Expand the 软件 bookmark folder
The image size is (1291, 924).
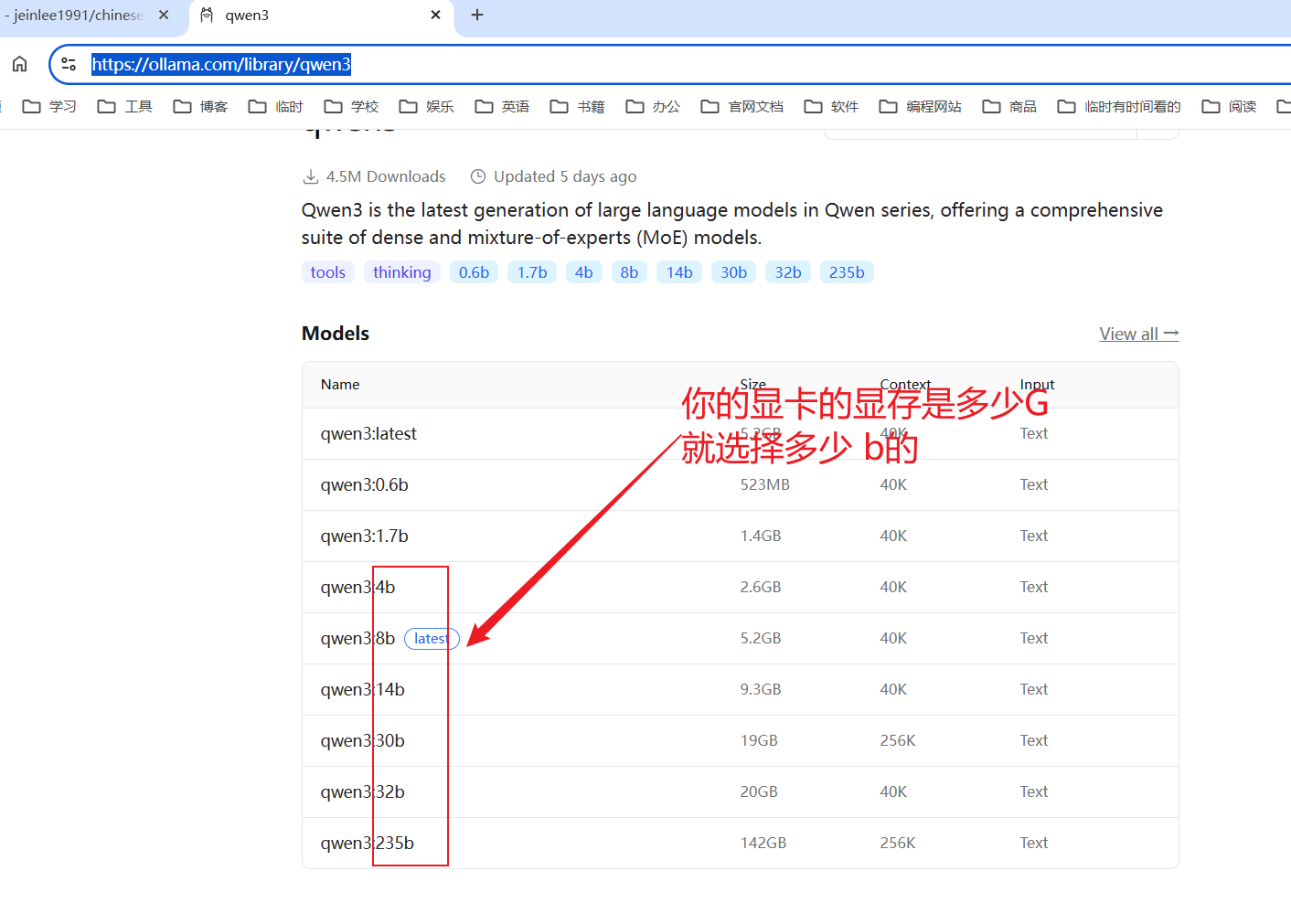[831, 107]
